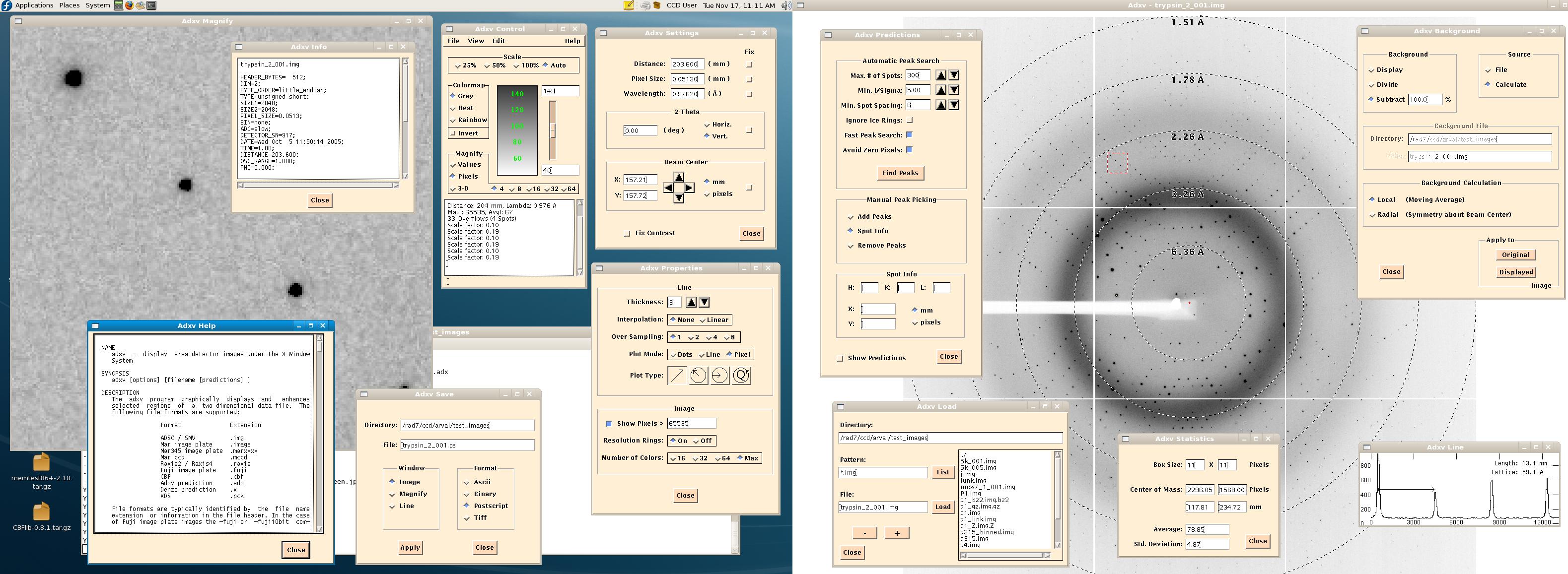This screenshot has width=1568, height=574.
Task: Enable Ignore Ice Rings checkbox
Action: [910, 121]
